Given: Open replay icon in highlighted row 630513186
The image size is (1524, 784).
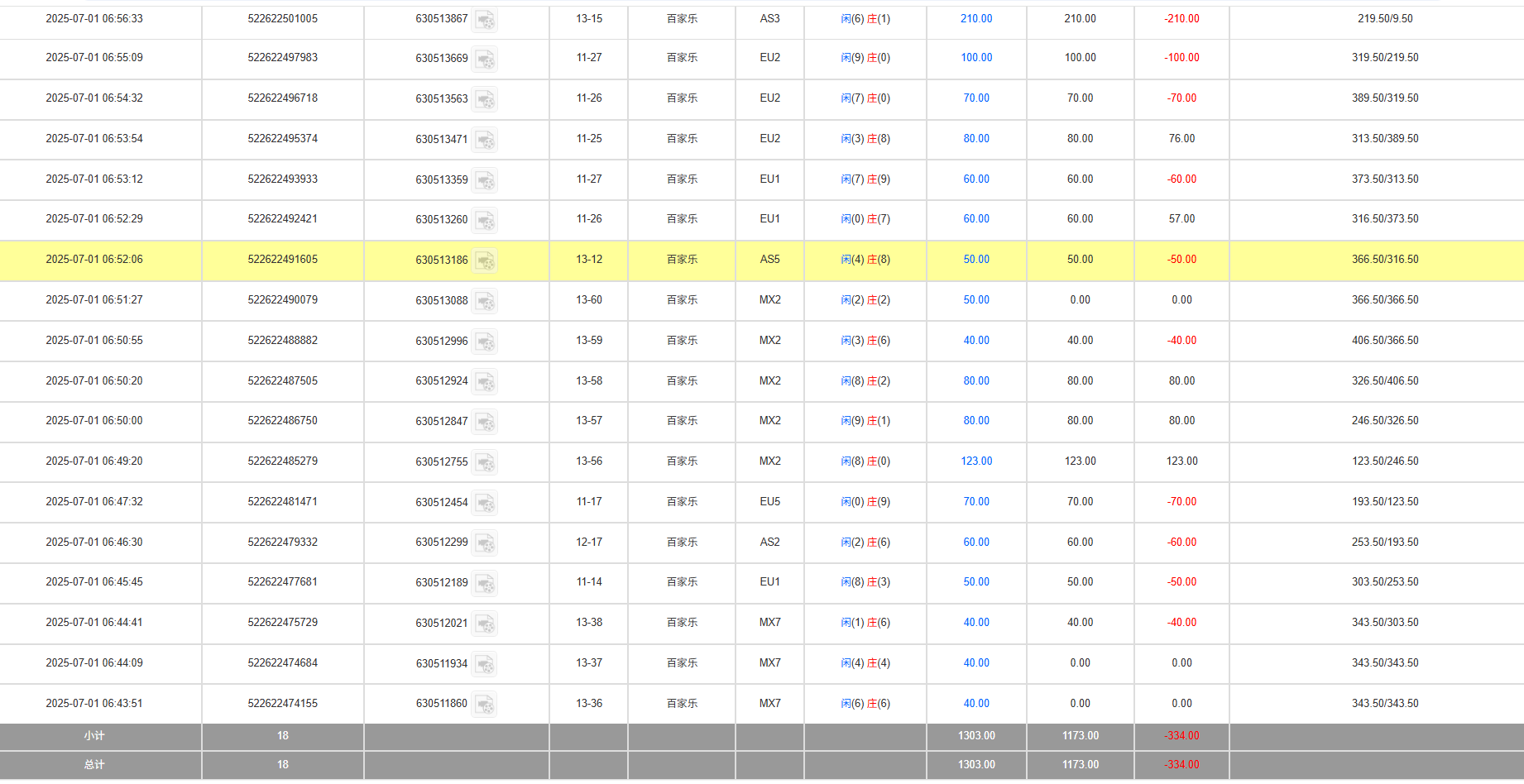Looking at the screenshot, I should 485,261.
